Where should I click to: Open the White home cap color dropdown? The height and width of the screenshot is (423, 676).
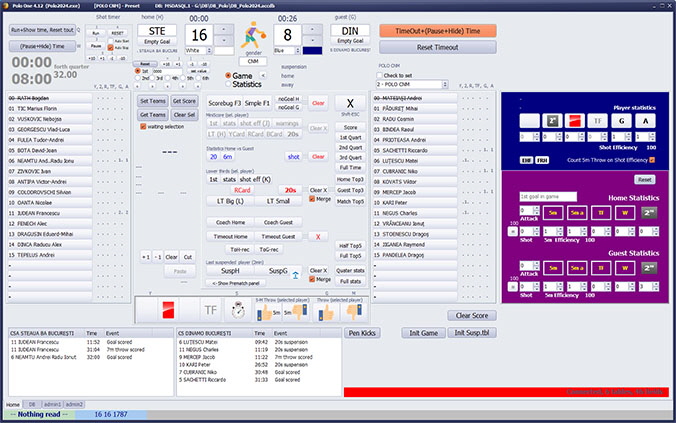tap(209, 50)
